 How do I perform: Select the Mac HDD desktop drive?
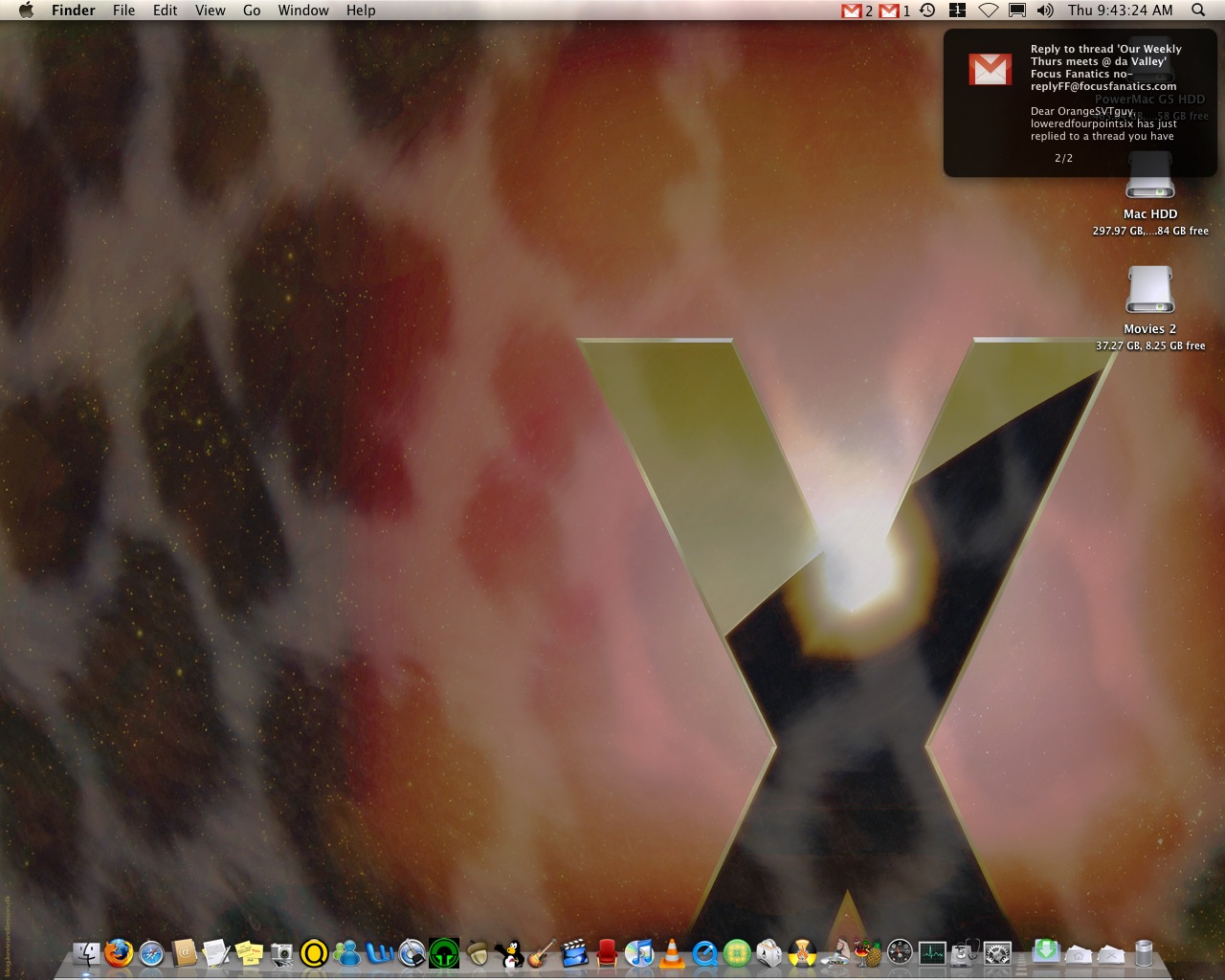(x=1149, y=175)
